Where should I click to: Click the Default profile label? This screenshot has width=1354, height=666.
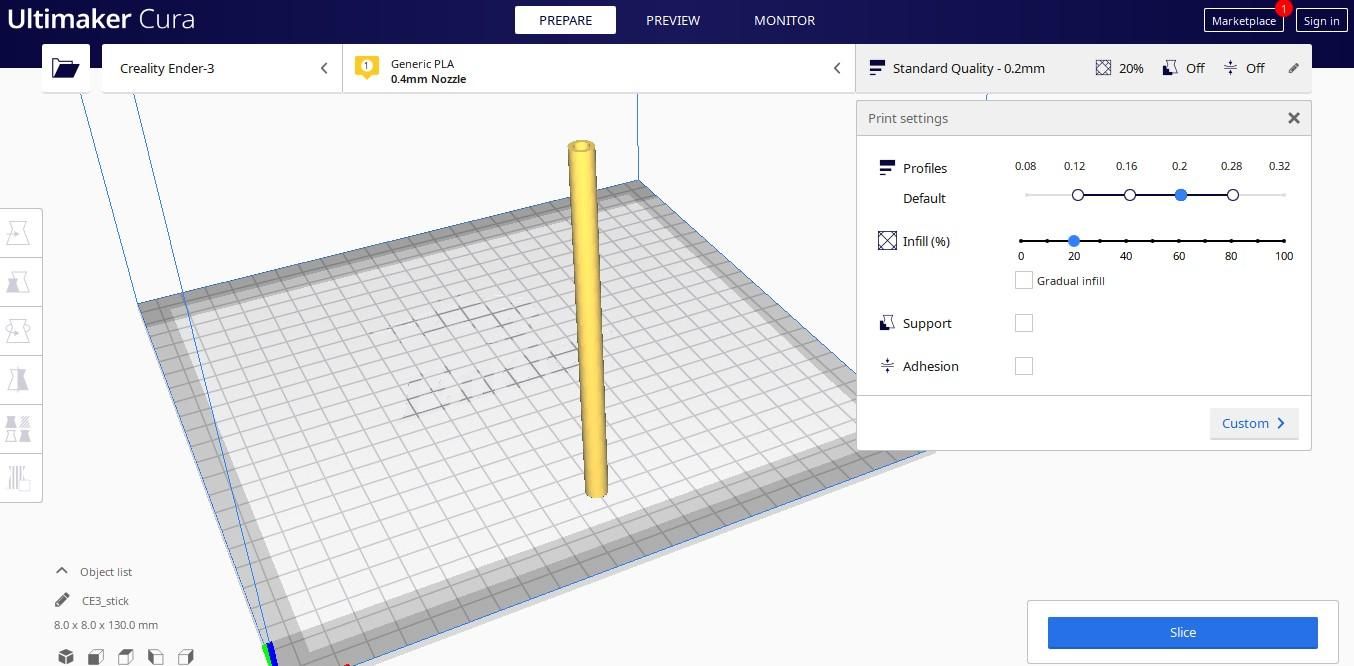[924, 198]
